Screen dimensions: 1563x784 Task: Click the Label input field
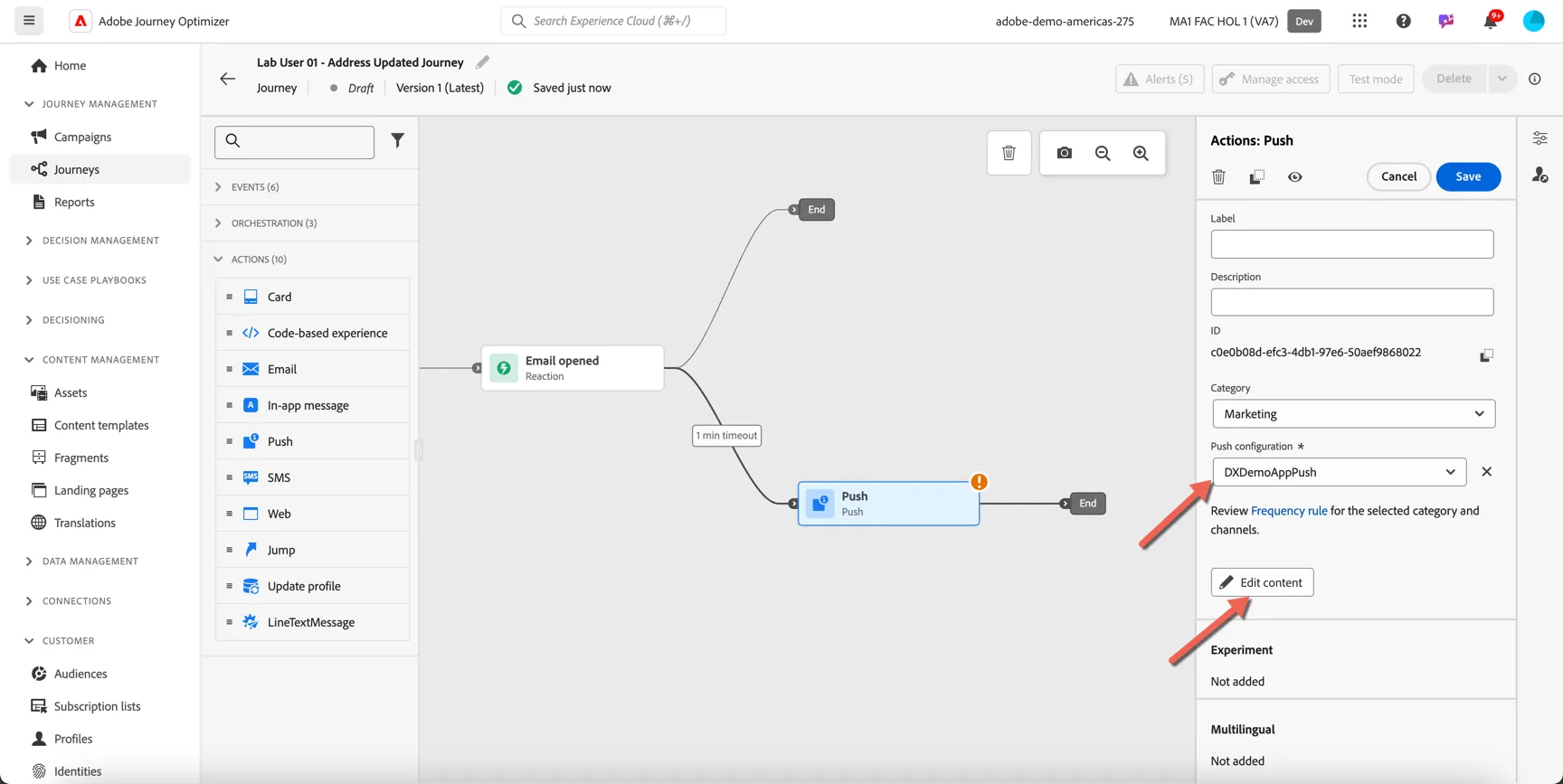pos(1351,244)
